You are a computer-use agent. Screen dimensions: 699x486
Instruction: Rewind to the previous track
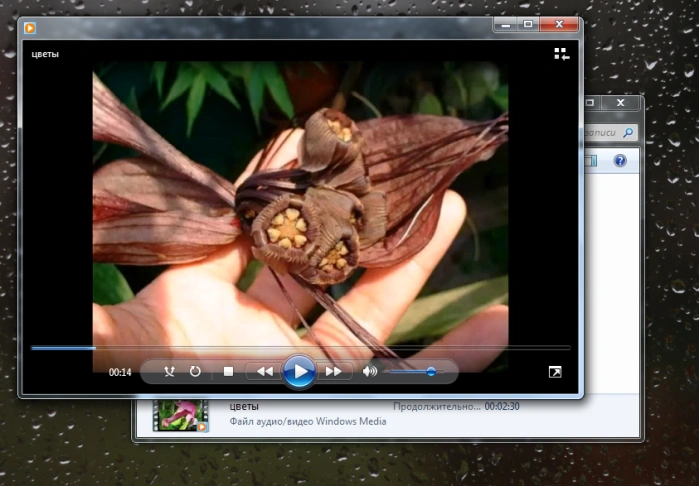point(265,371)
